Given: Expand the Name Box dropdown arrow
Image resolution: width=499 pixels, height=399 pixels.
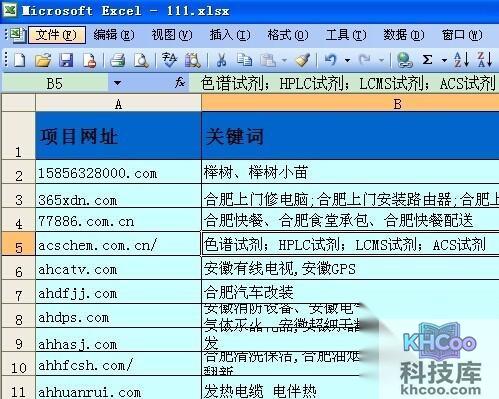Looking at the screenshot, I should click(x=117, y=83).
